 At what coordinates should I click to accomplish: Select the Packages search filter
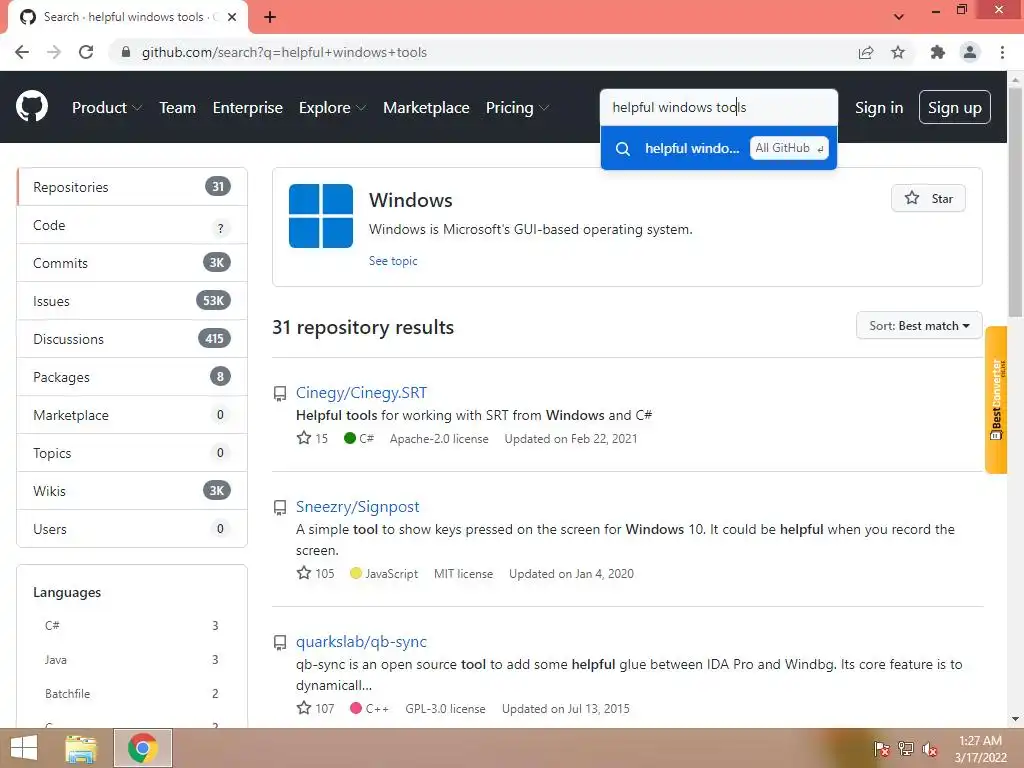click(132, 377)
